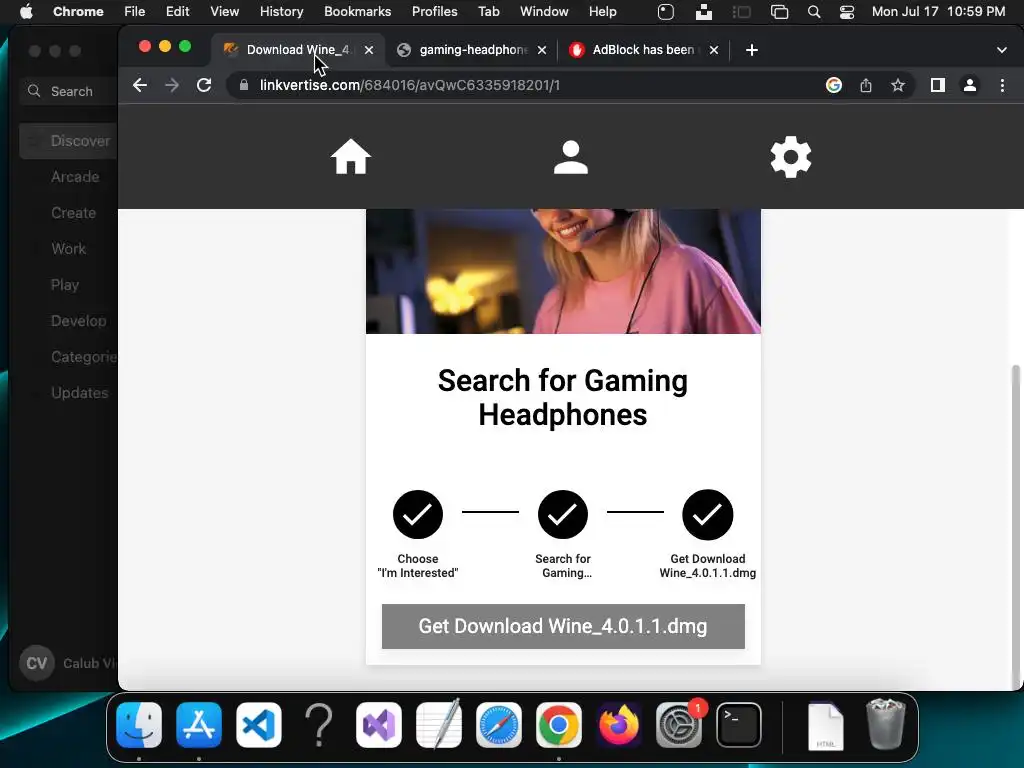Open the Edit menu
The height and width of the screenshot is (768, 1024).
pos(177,12)
